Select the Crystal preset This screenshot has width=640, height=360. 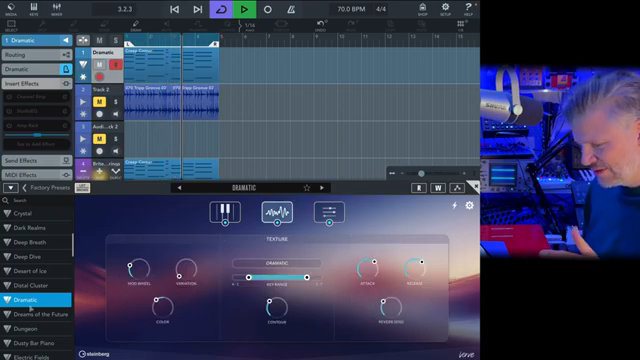pos(36,213)
